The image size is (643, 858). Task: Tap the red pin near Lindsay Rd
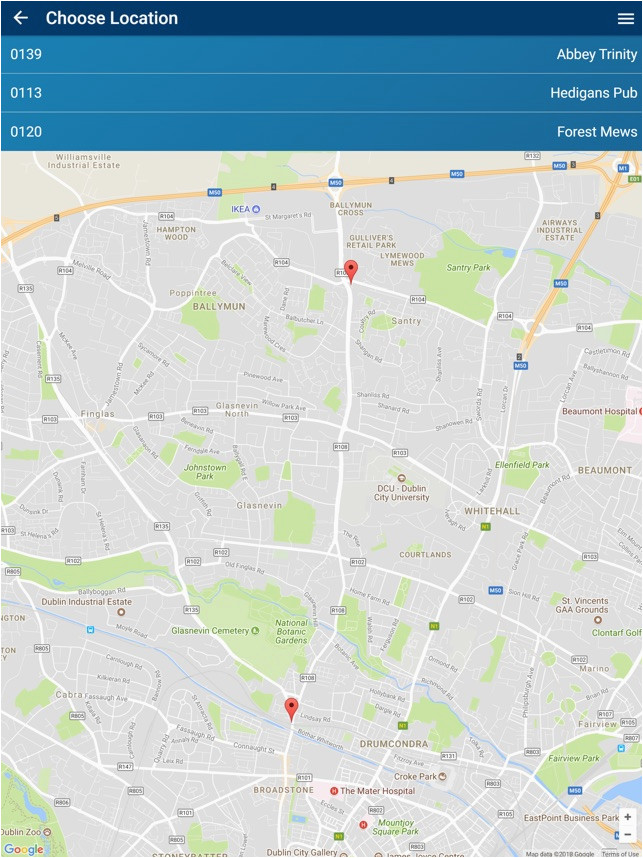(x=292, y=710)
